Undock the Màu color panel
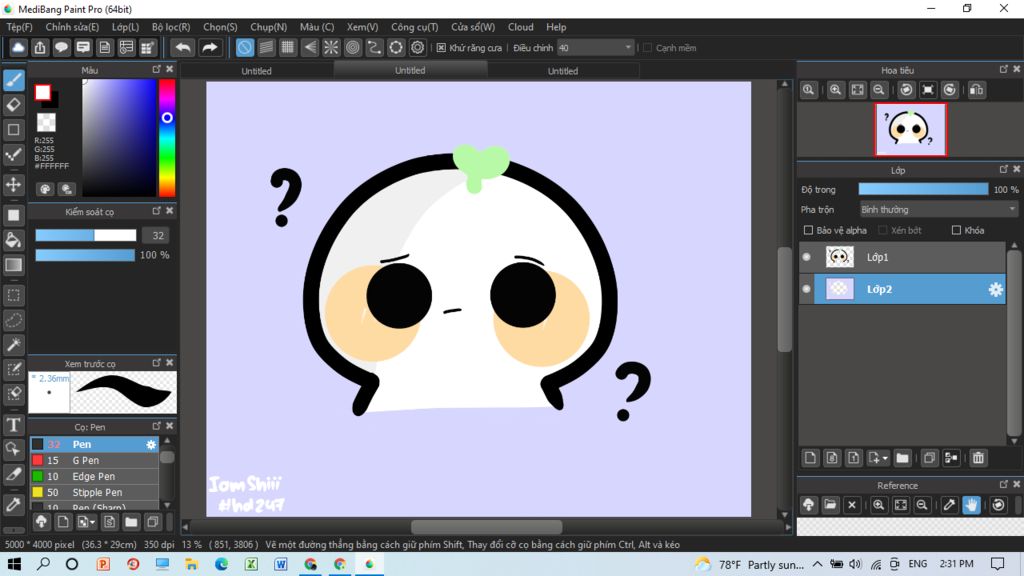The height and width of the screenshot is (576, 1024). 157,69
